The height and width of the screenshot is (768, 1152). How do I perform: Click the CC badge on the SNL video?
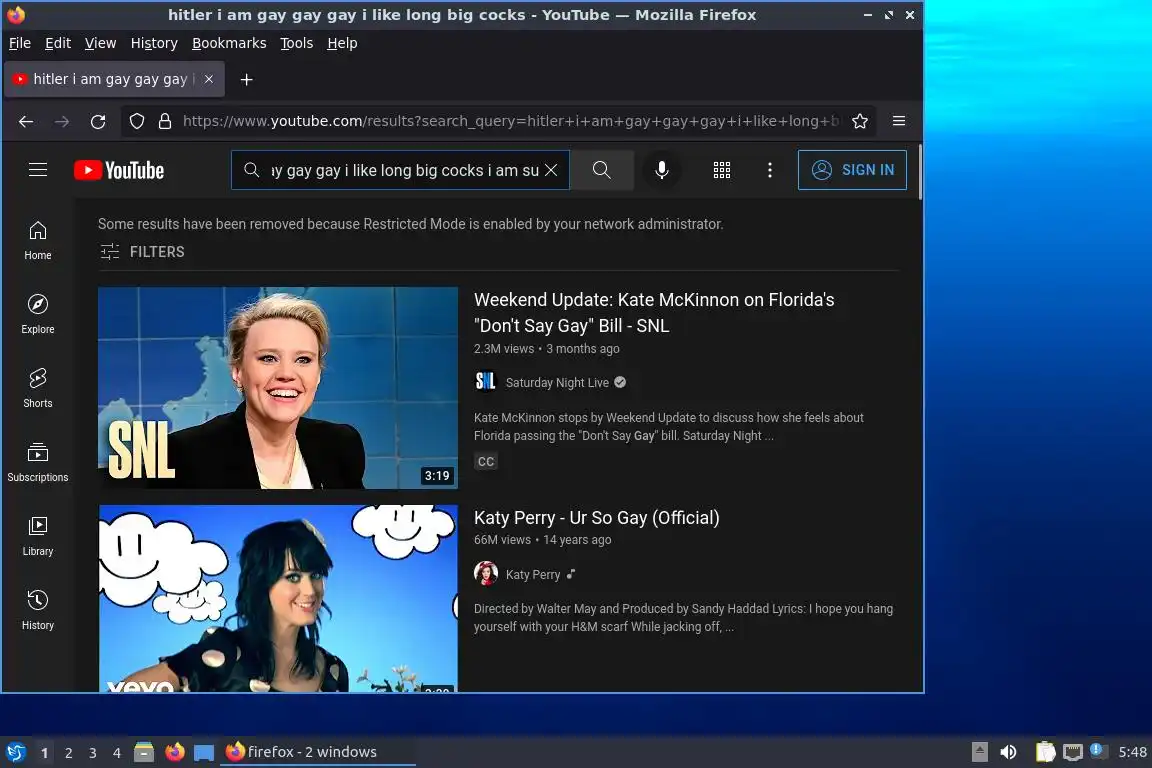coord(486,462)
